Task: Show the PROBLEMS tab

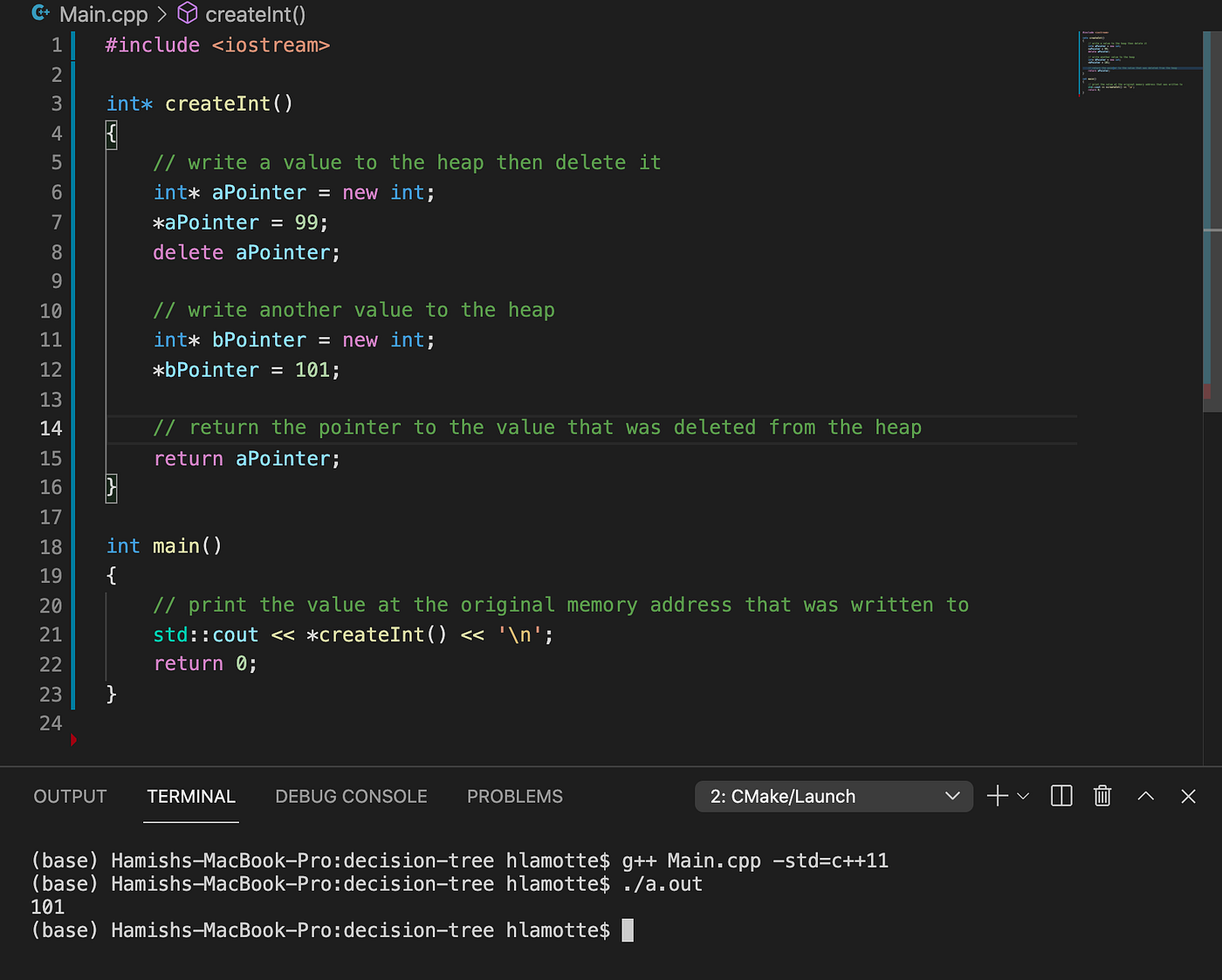Action: tap(515, 797)
